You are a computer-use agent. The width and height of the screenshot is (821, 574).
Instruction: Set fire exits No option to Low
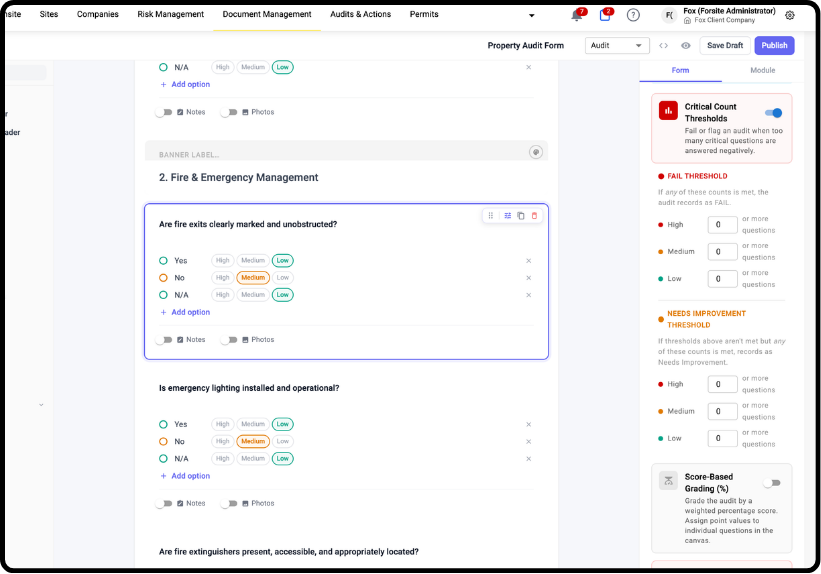[283, 278]
